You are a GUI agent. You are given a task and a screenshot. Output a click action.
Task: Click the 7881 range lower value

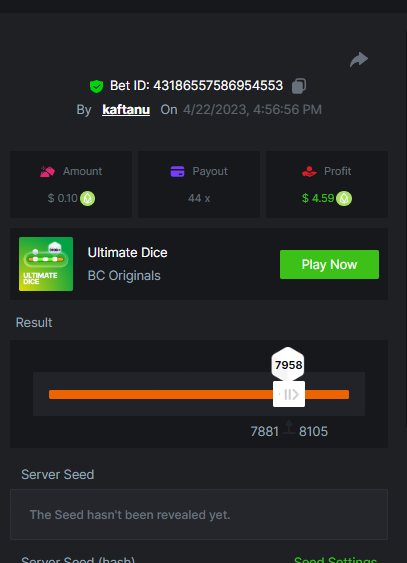point(265,431)
